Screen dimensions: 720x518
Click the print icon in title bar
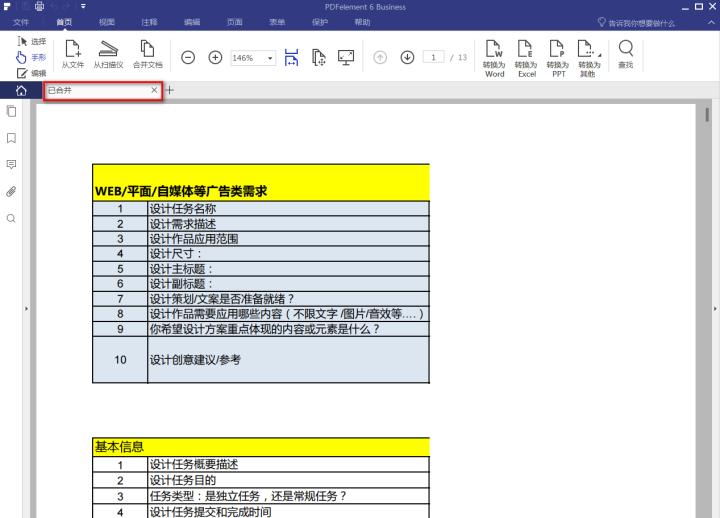tap(39, 6)
